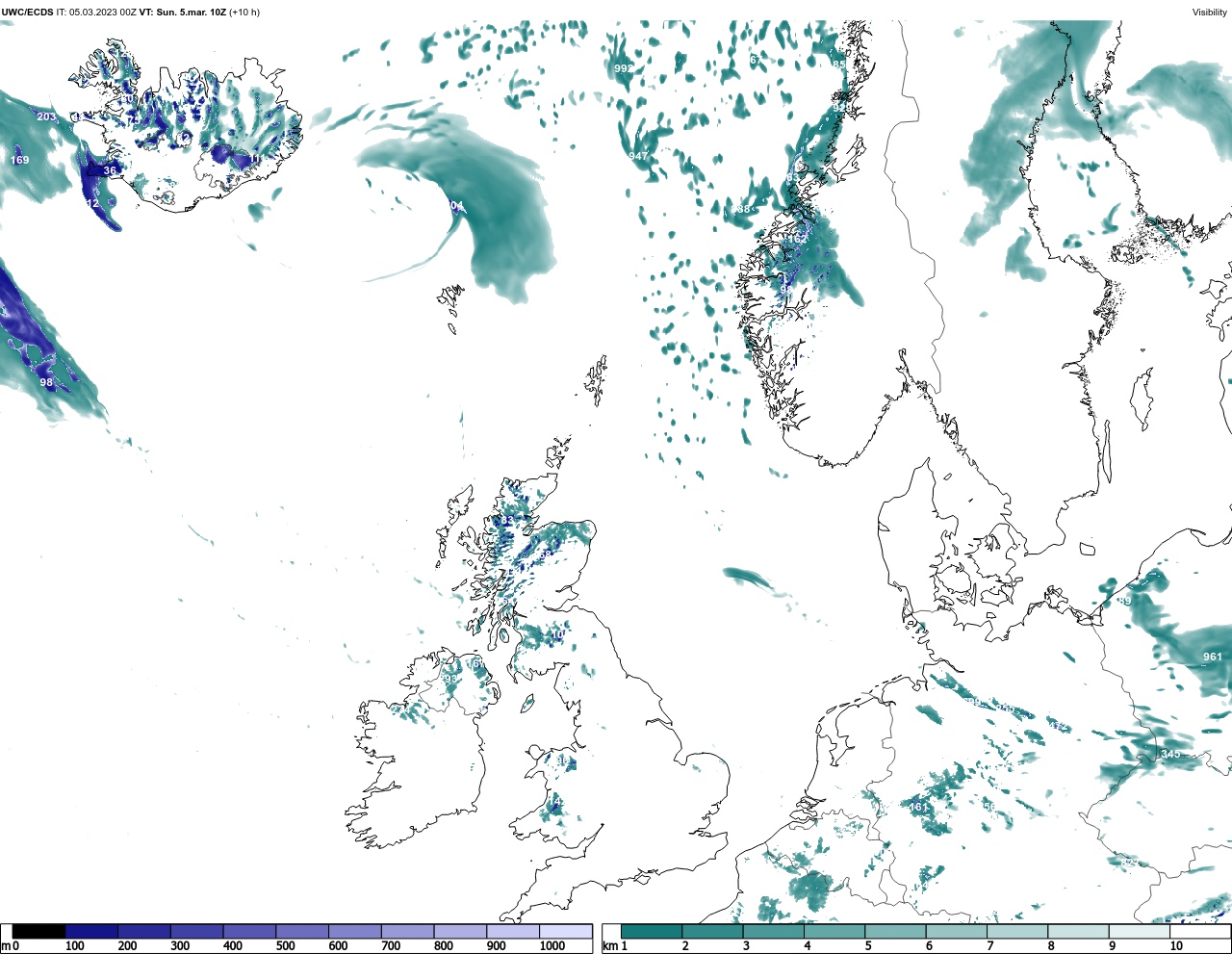Click the 'Visibility' title label
The image size is (1232, 954).
[1209, 13]
